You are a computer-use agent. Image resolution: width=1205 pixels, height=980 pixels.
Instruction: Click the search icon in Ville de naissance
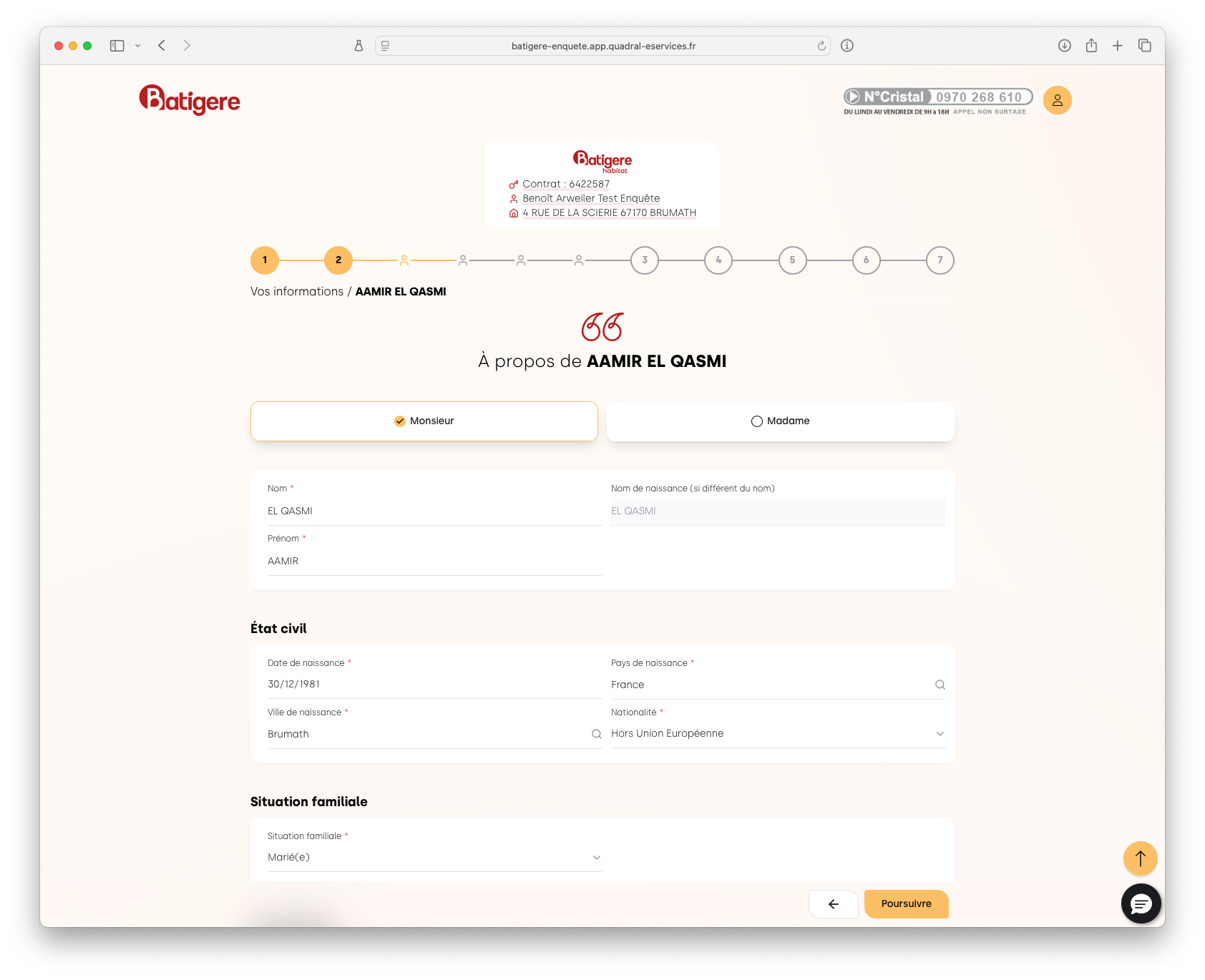[596, 734]
